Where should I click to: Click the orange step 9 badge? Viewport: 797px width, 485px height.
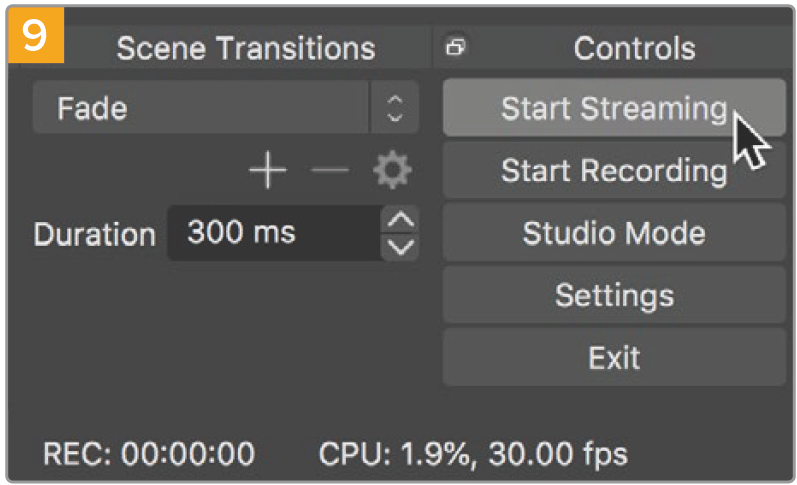coord(35,36)
